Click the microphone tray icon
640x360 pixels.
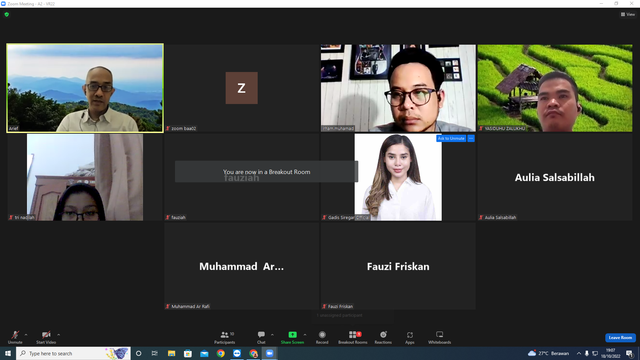[x=587, y=353]
